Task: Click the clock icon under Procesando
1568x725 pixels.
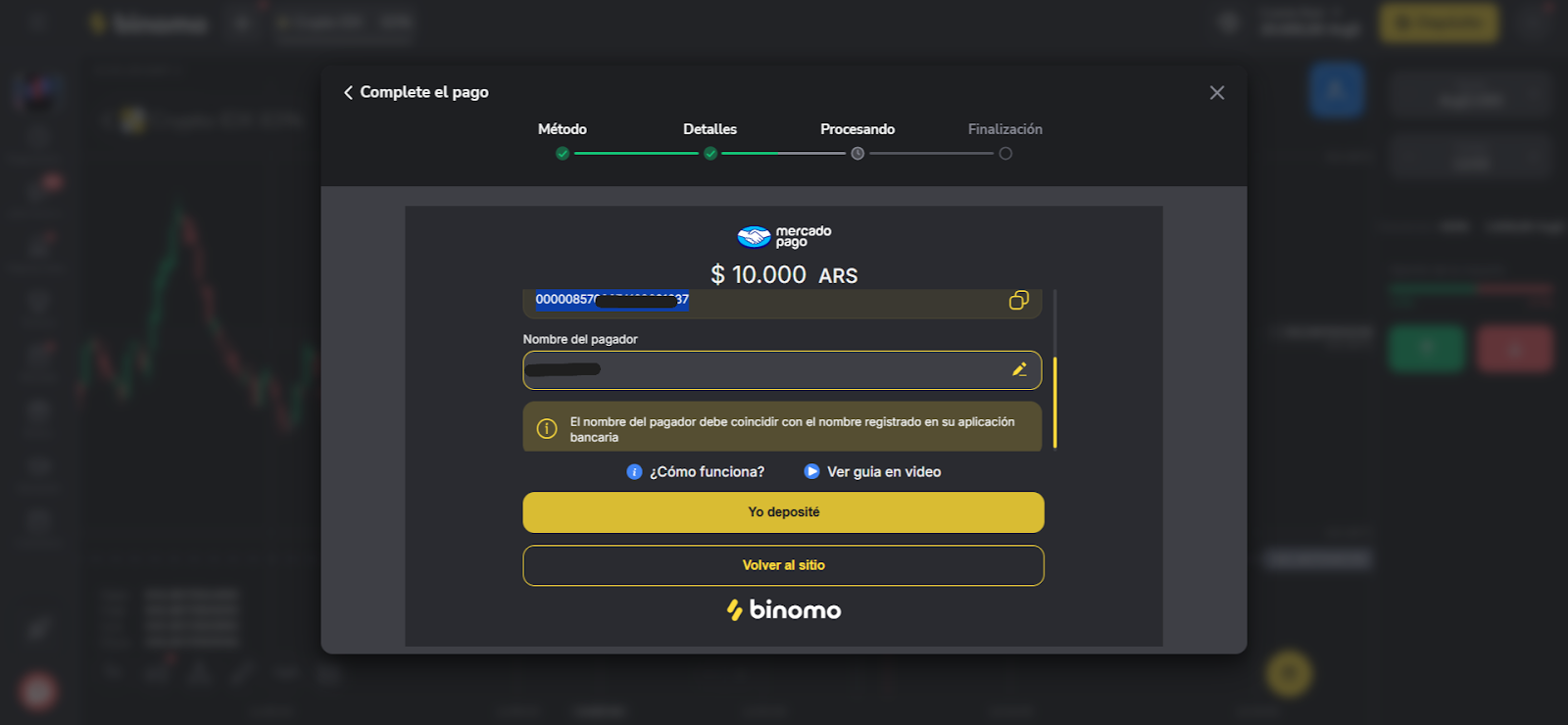Action: [857, 154]
